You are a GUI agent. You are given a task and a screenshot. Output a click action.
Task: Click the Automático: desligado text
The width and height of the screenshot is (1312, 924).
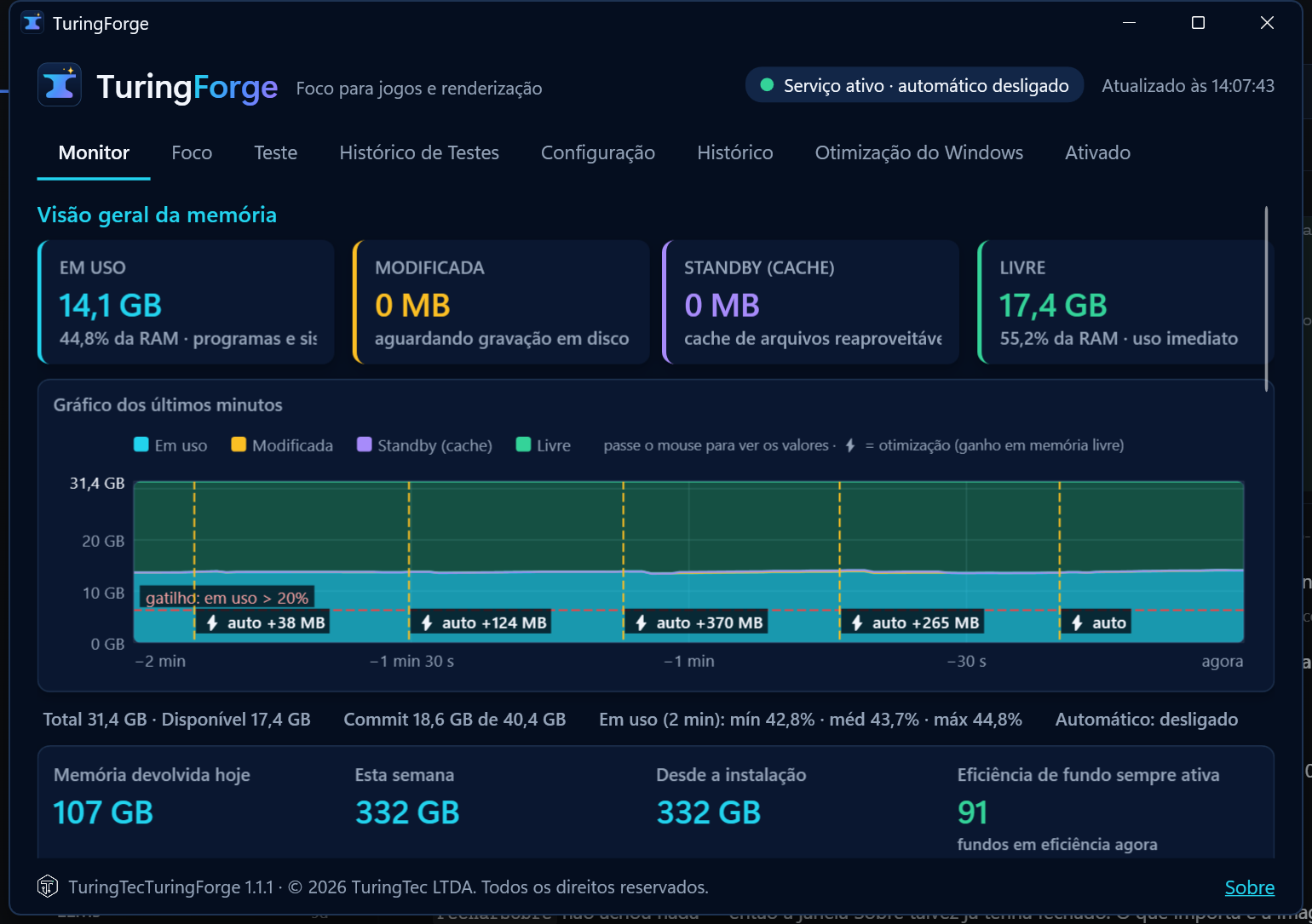click(x=1147, y=720)
